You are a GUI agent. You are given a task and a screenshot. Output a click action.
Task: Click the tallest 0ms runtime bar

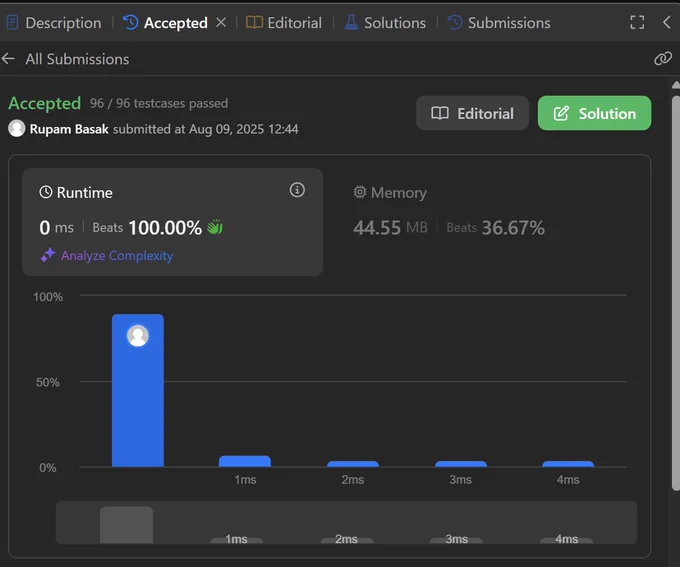coord(138,390)
